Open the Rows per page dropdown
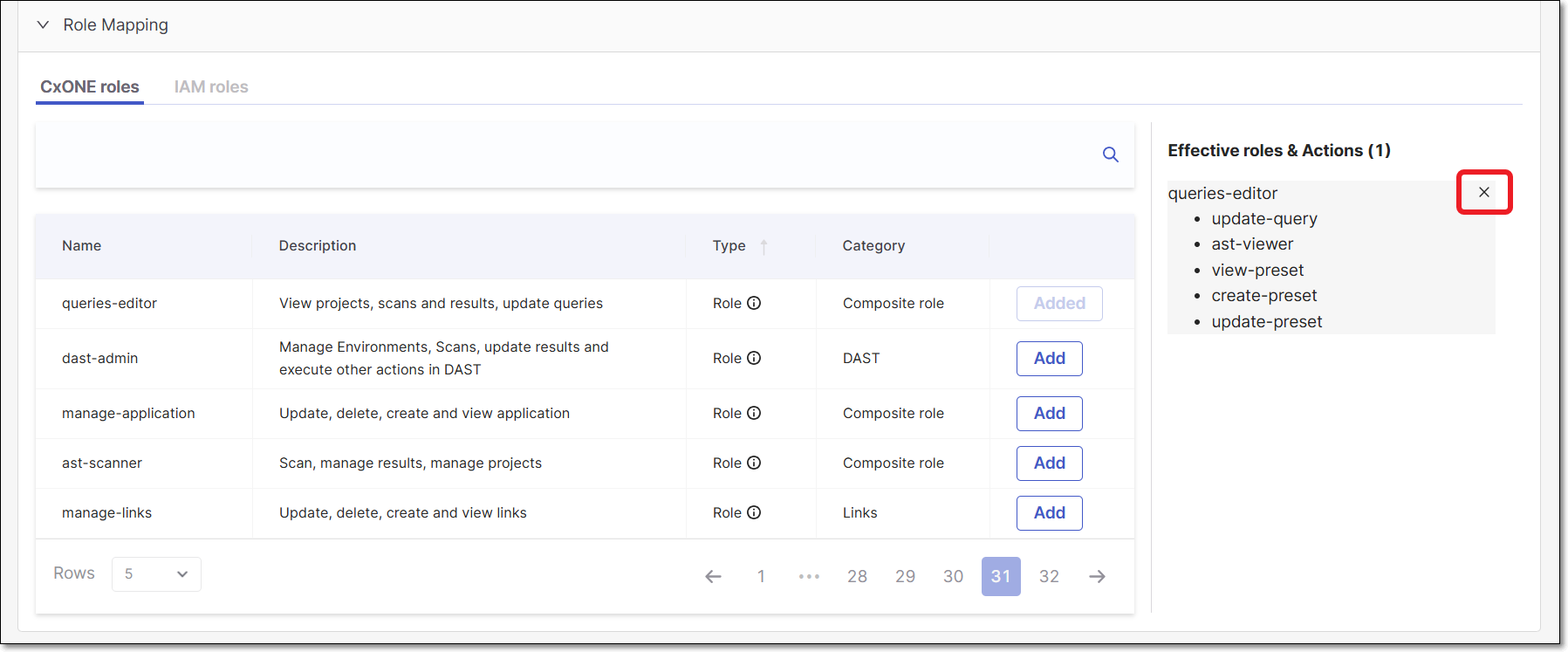The image size is (1568, 652). 156,574
